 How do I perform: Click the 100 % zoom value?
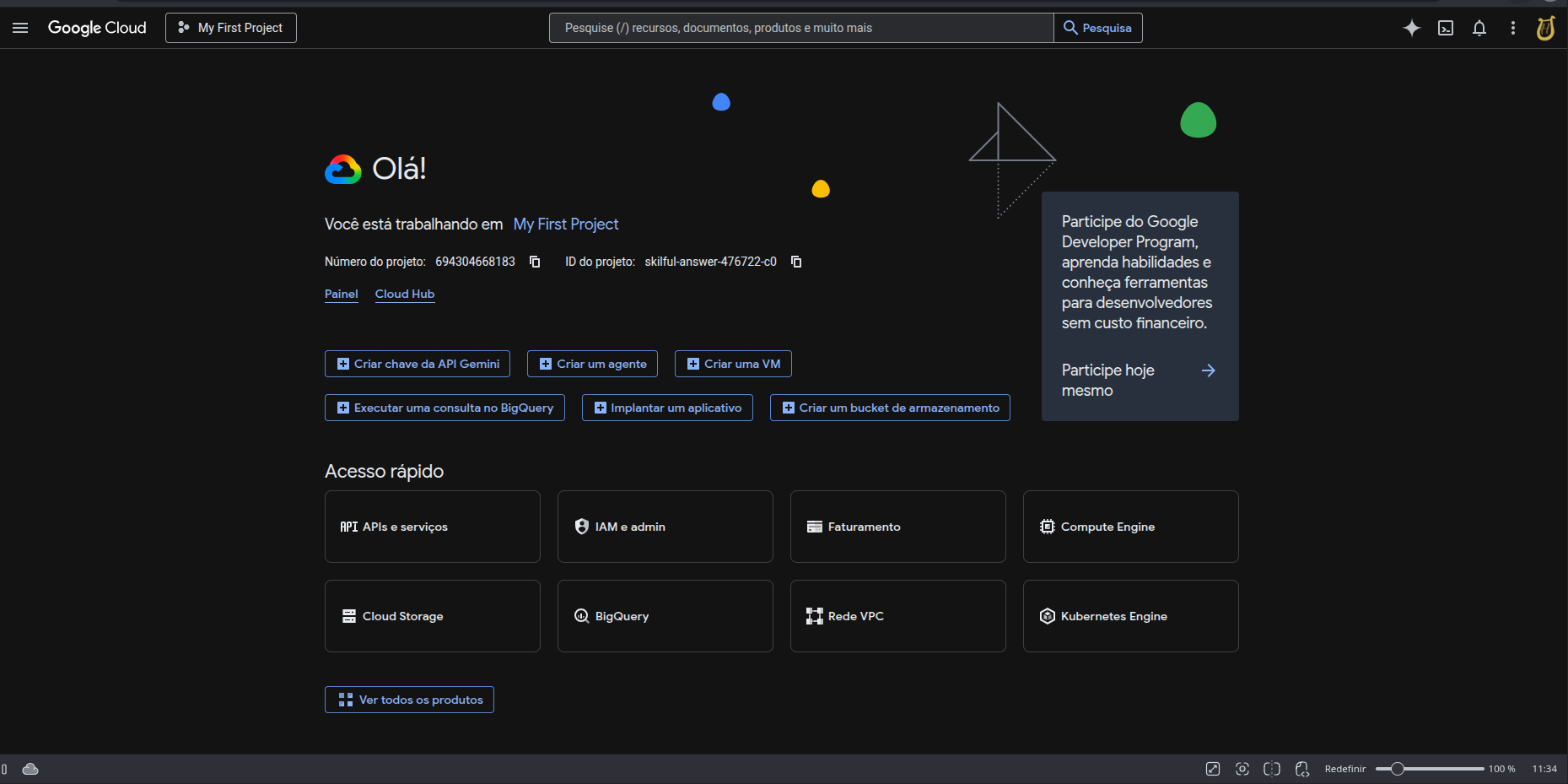tap(1501, 769)
